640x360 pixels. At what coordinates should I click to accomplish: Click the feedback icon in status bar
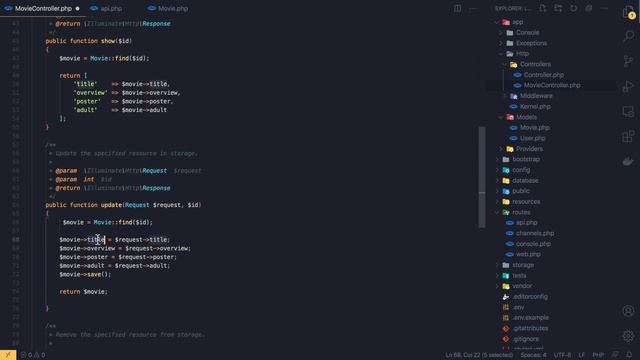[615, 355]
